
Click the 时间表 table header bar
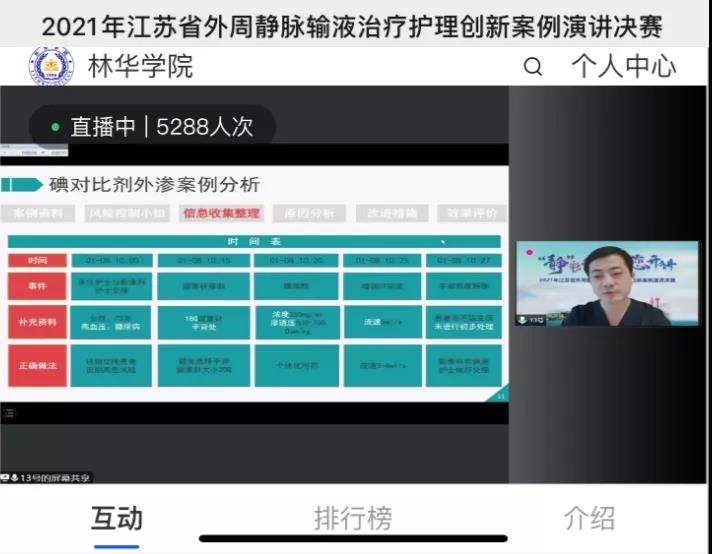(x=254, y=241)
